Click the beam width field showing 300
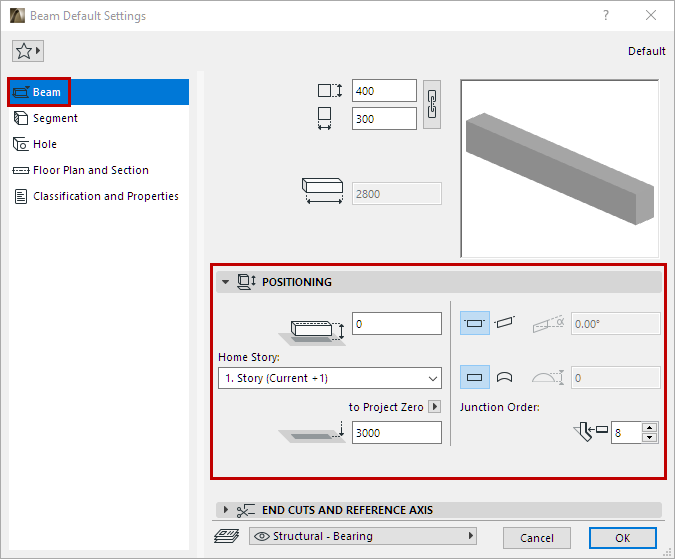The image size is (675, 559). pos(384,119)
